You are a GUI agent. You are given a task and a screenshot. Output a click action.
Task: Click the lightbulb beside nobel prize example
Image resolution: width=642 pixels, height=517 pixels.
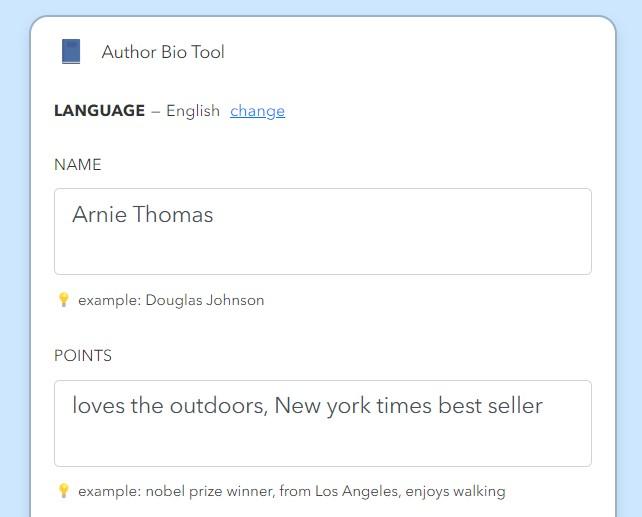tap(63, 491)
